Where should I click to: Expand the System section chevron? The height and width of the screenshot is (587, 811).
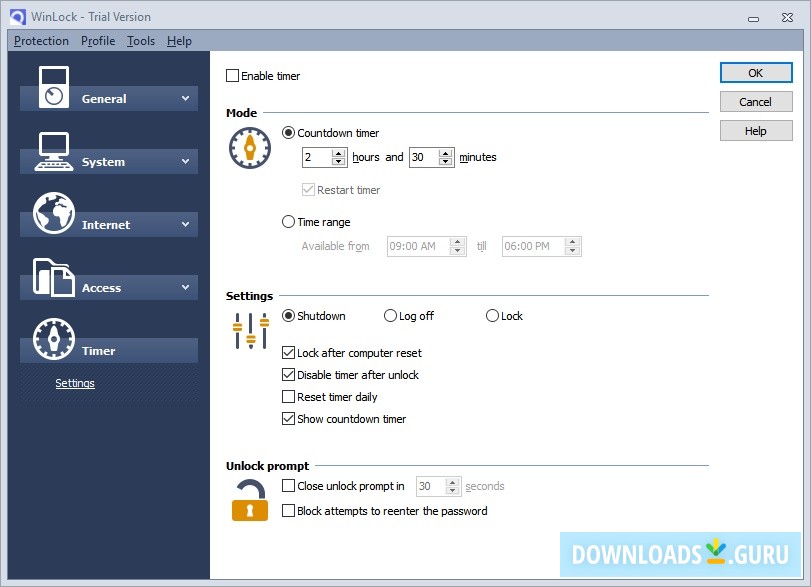[185, 161]
